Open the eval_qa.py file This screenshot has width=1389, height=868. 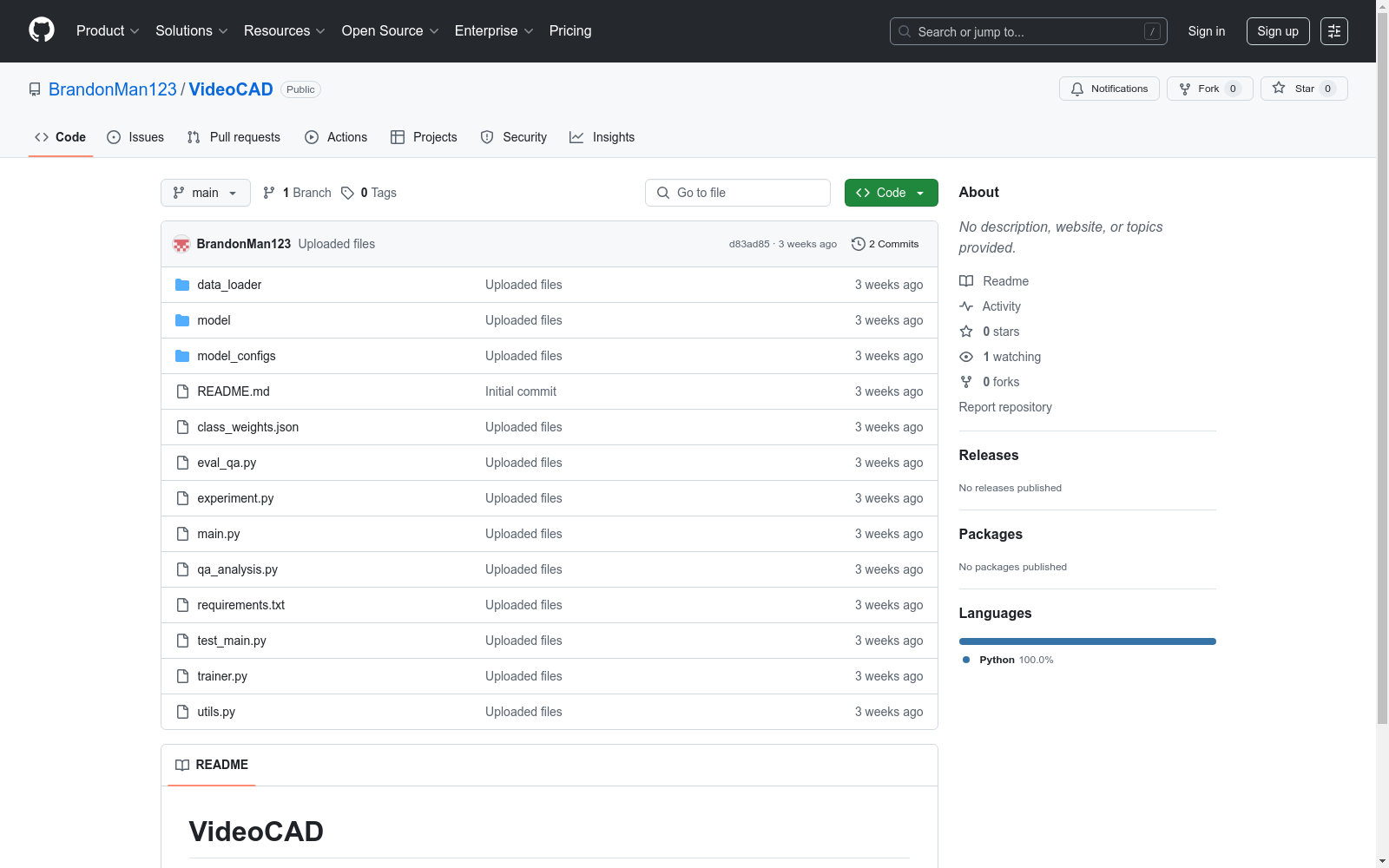point(227,463)
